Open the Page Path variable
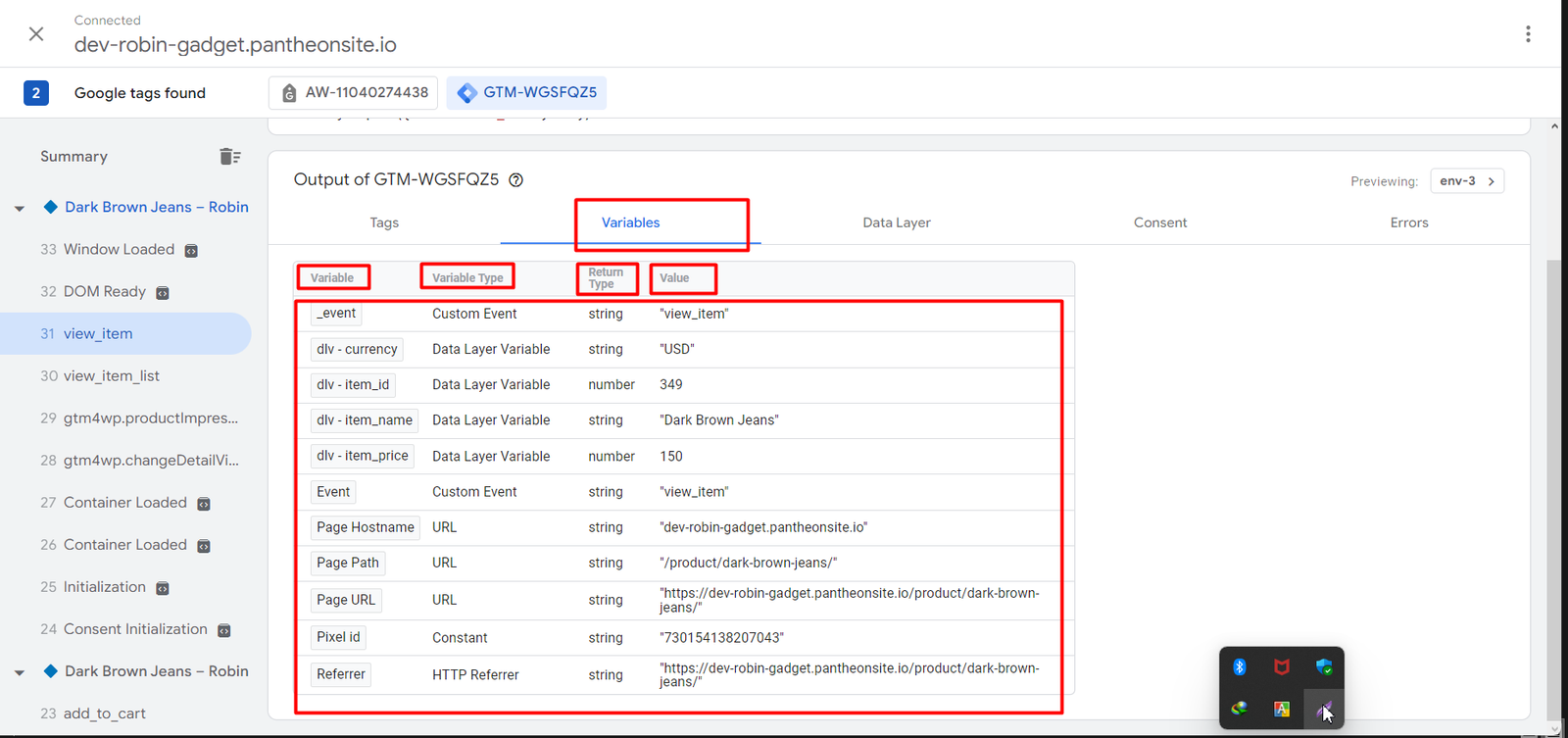 [x=348, y=563]
